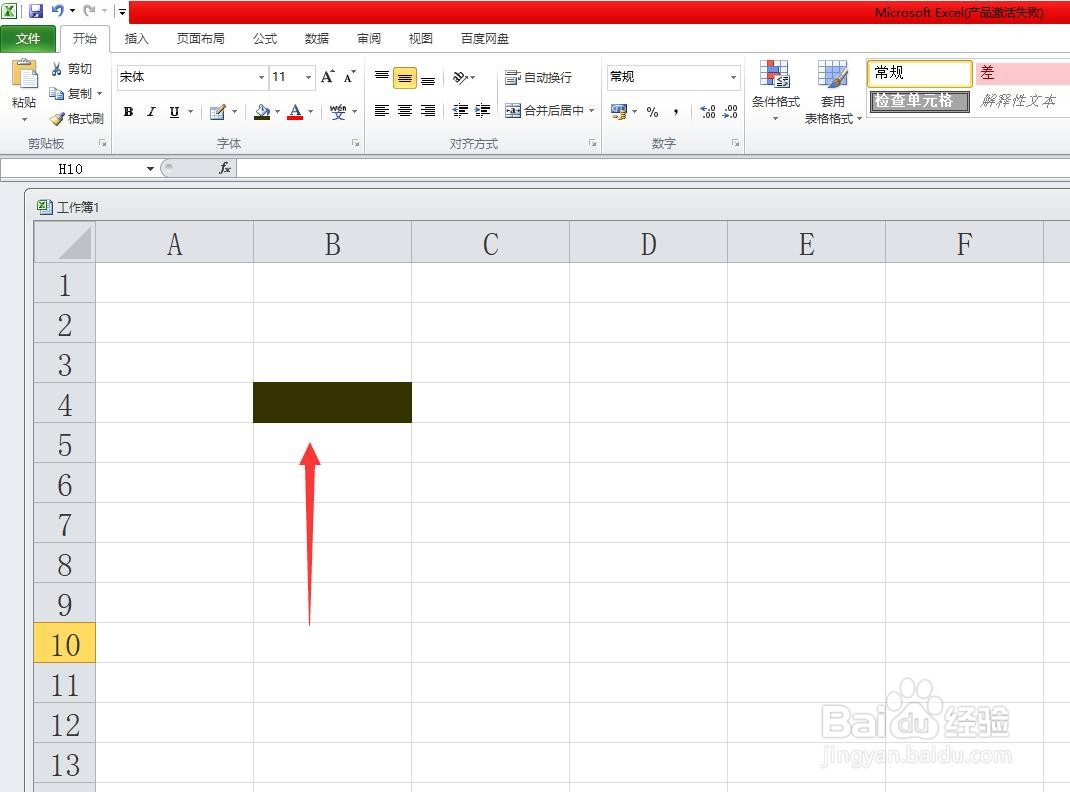The height and width of the screenshot is (792, 1070).
Task: Toggle middle vertical alignment
Action: click(405, 78)
